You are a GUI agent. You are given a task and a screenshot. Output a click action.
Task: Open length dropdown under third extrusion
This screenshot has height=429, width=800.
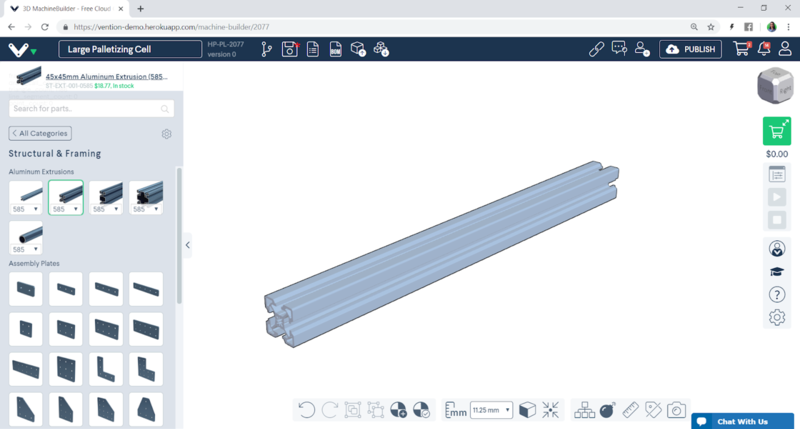click(x=106, y=209)
